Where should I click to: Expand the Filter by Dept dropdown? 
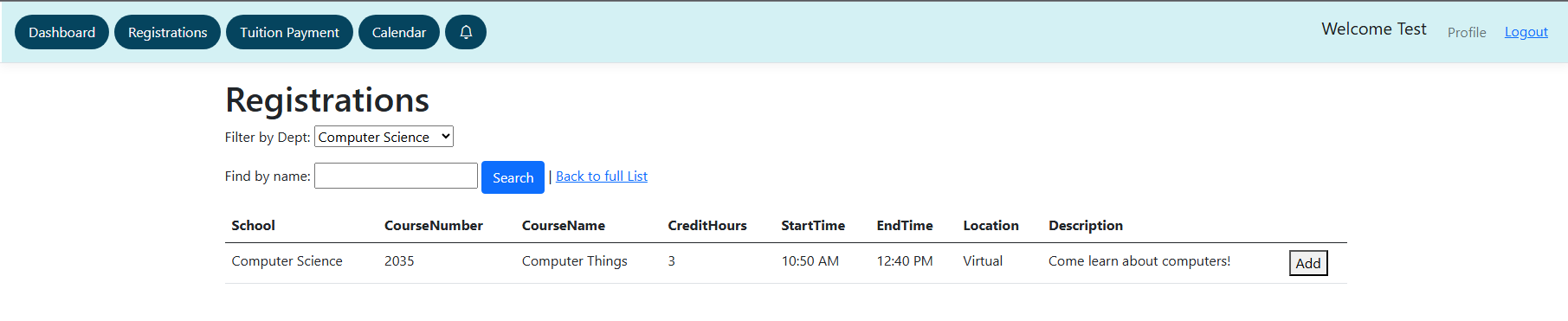click(384, 137)
